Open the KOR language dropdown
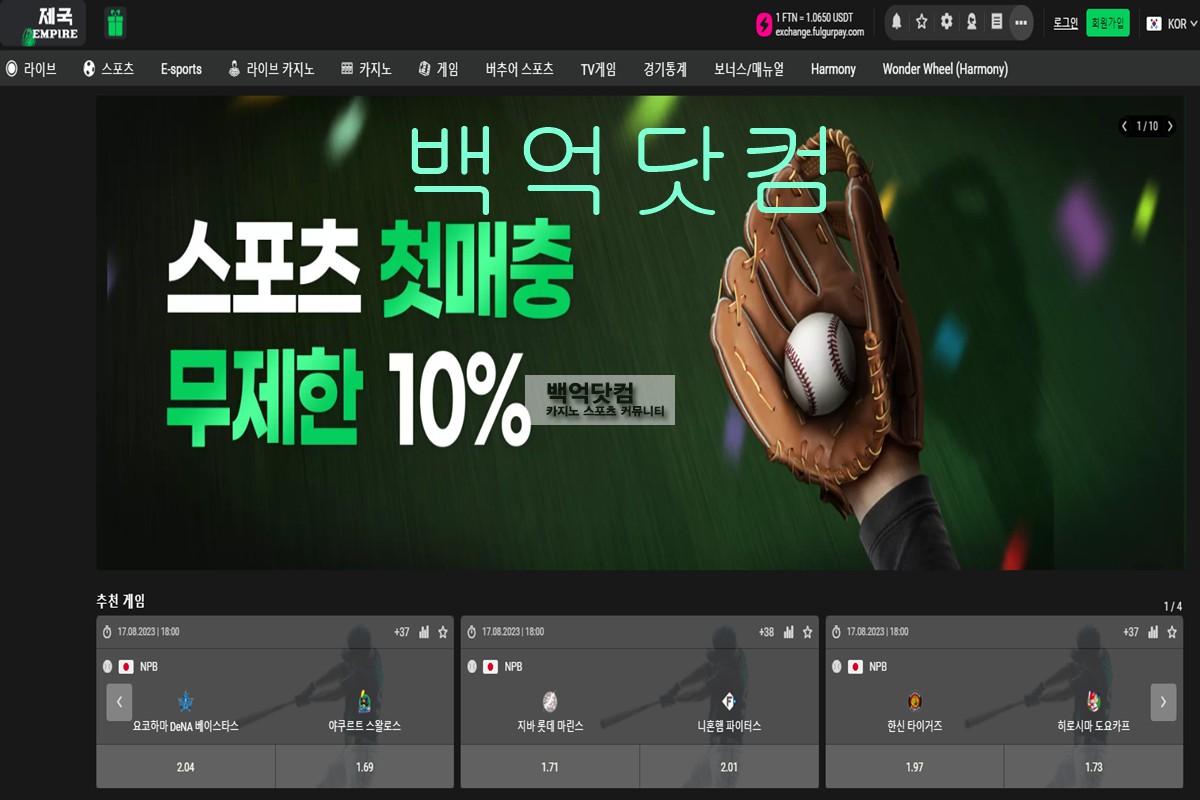 coord(1170,23)
